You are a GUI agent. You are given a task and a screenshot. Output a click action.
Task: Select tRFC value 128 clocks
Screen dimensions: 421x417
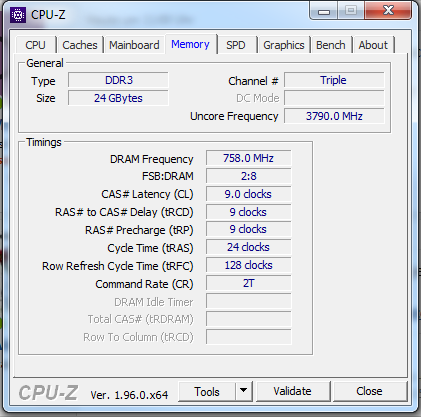coord(249,265)
